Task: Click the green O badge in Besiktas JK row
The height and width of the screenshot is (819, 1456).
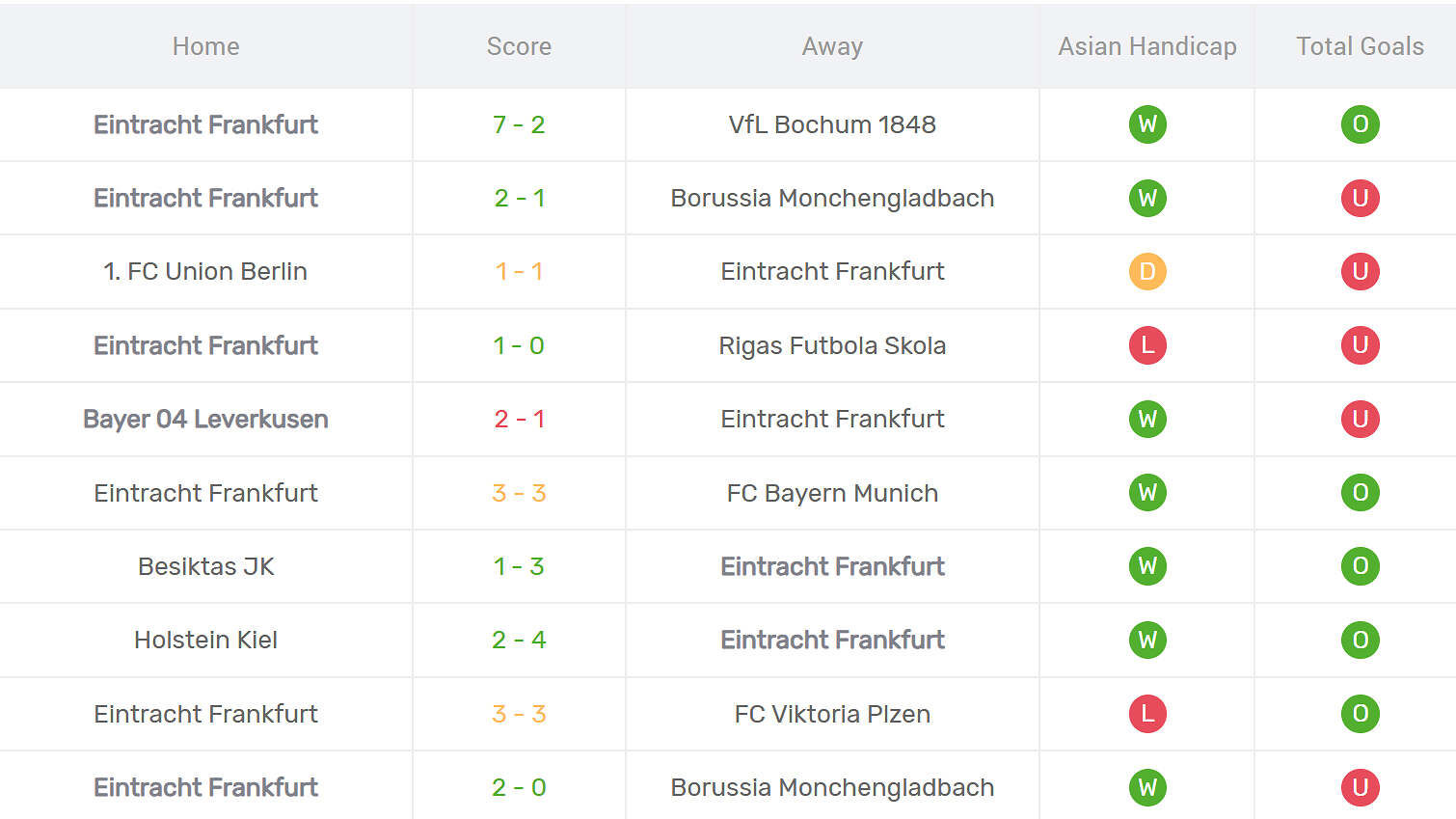Action: (1361, 566)
